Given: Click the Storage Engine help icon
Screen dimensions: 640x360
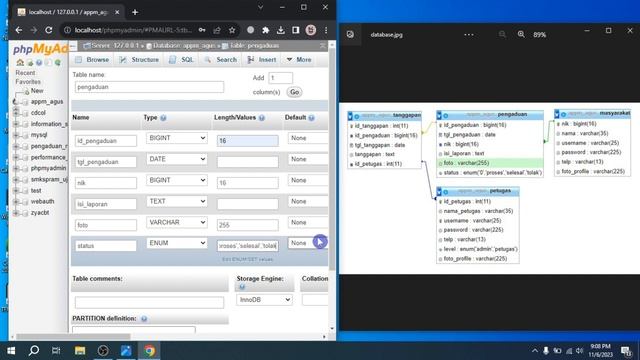Looking at the screenshot, I should tap(242, 287).
